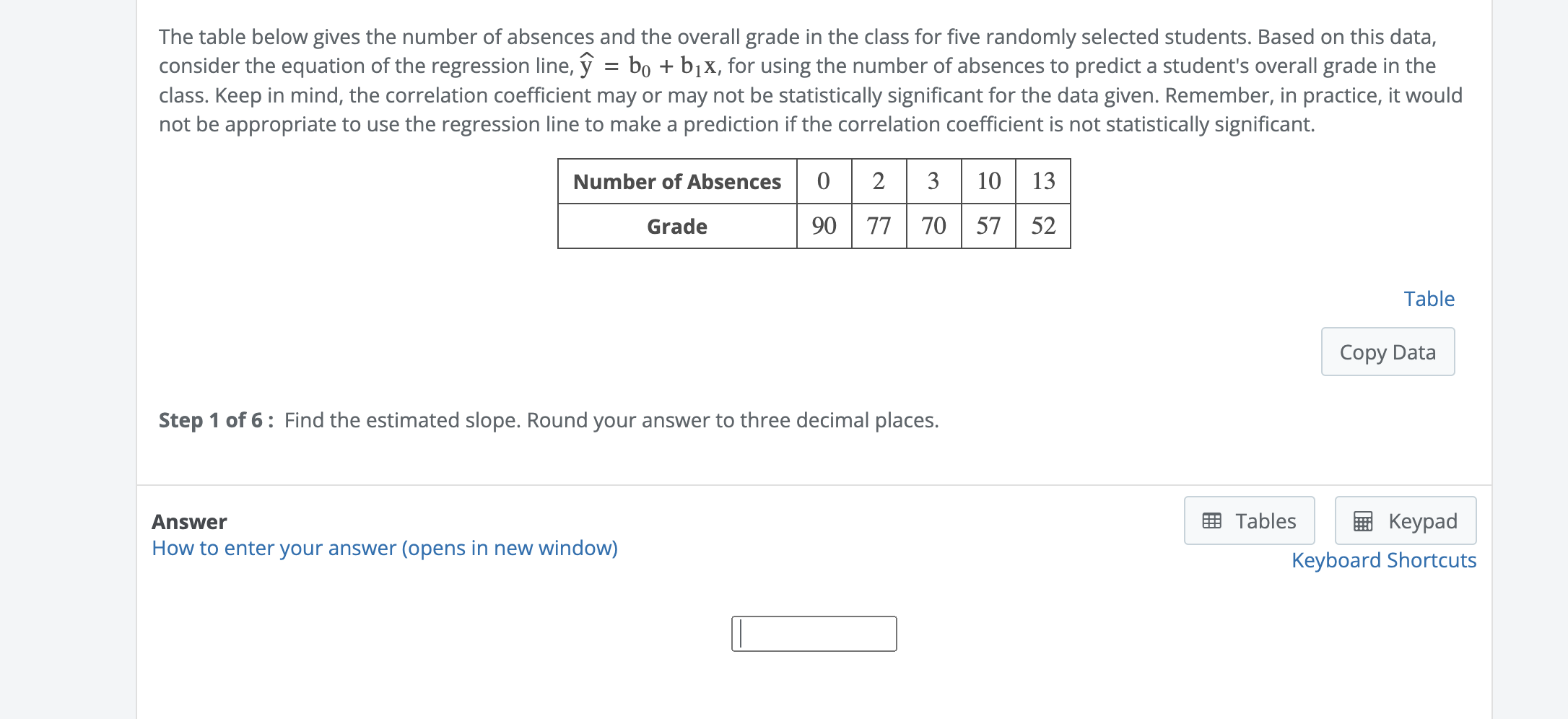Click the grade value 70 cell
Screen dimensions: 1568x719
click(933, 226)
